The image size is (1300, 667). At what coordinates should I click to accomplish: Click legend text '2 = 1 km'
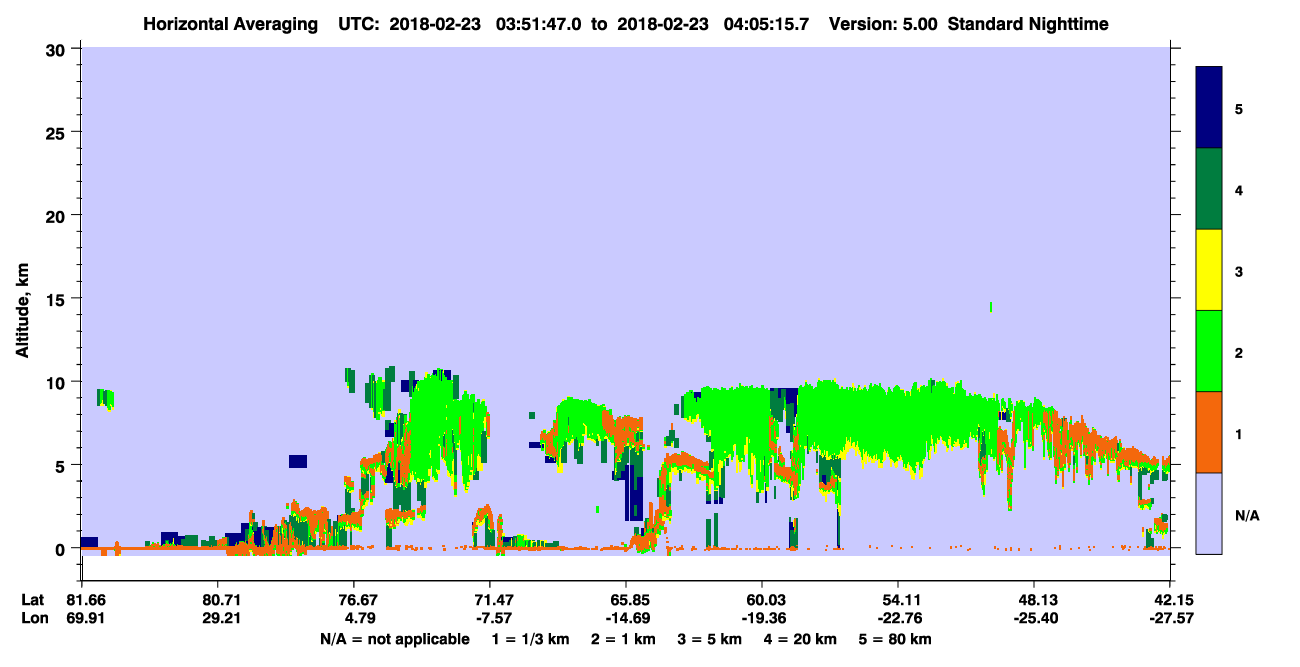(x=623, y=639)
